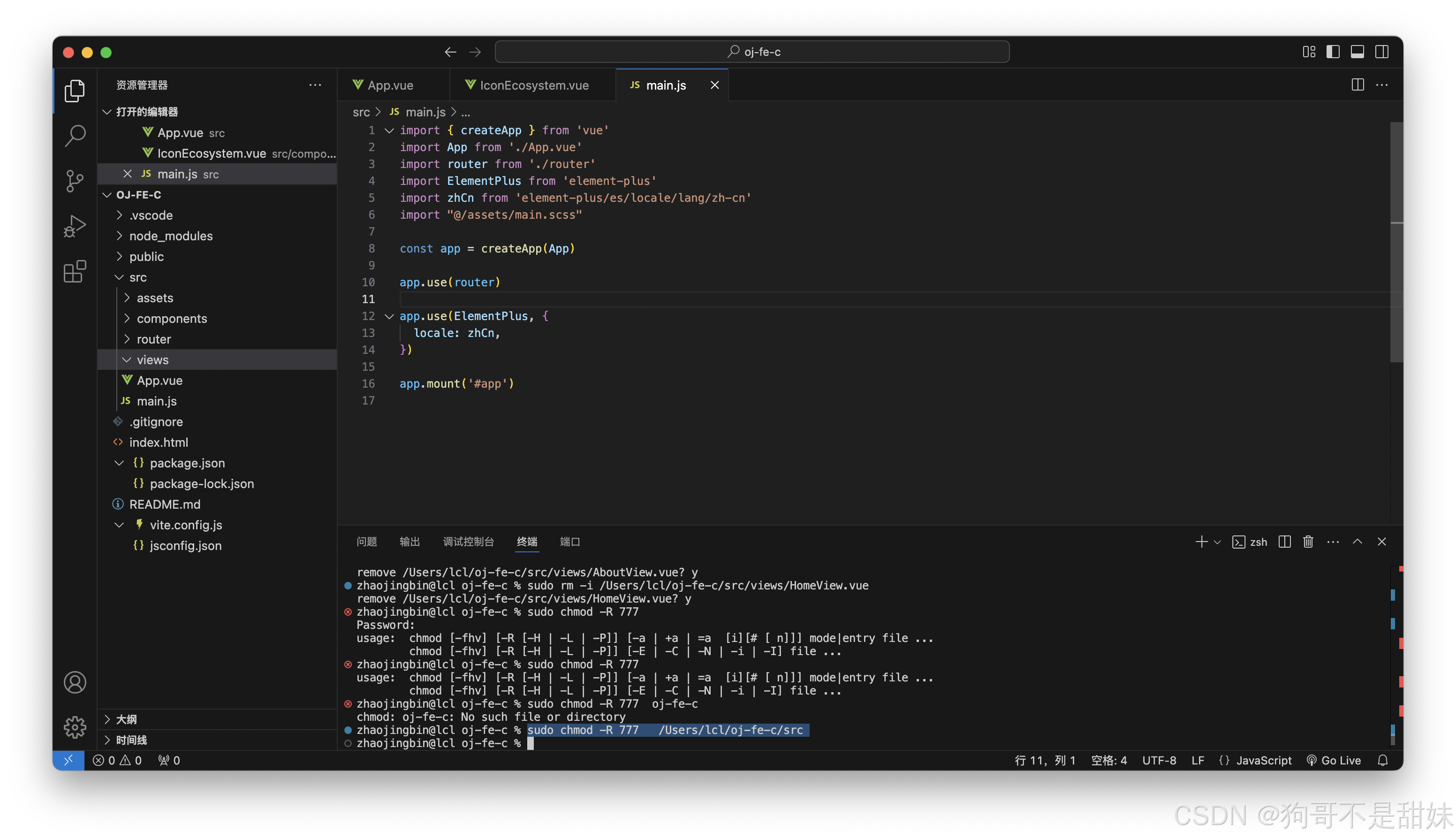Change JavaScript language mode in status bar
Image resolution: width=1456 pixels, height=840 pixels.
(1263, 760)
